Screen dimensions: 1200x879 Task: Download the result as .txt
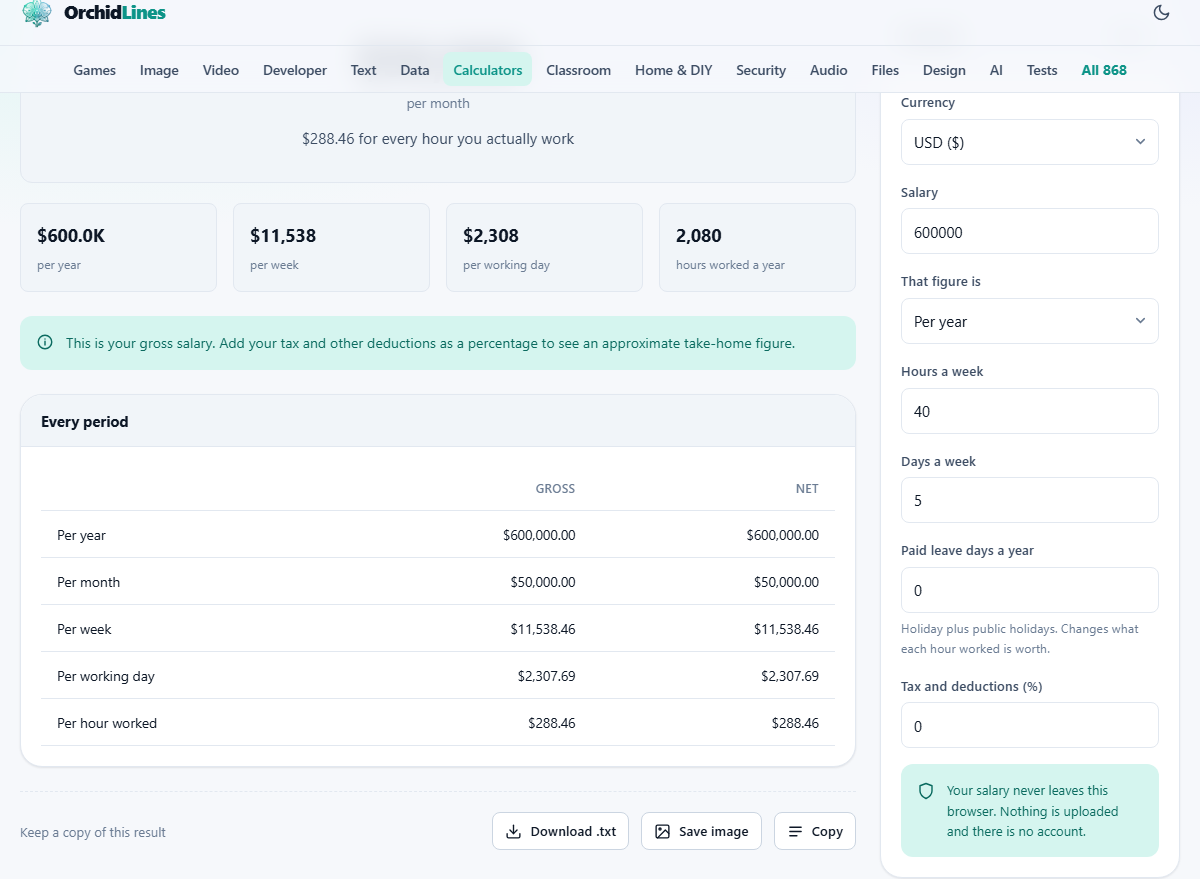coord(560,831)
